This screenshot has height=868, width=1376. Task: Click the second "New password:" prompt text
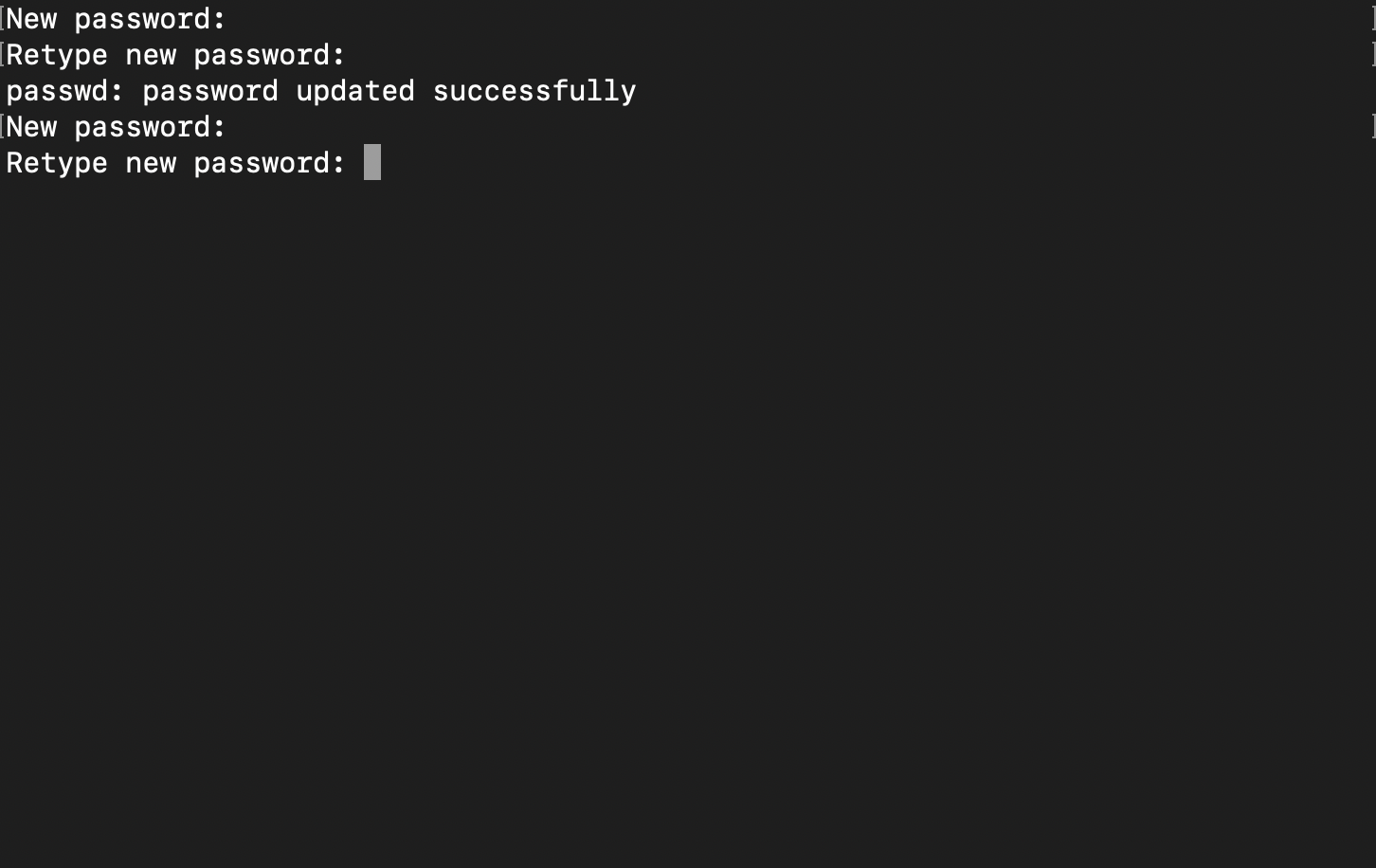pyautogui.click(x=117, y=127)
